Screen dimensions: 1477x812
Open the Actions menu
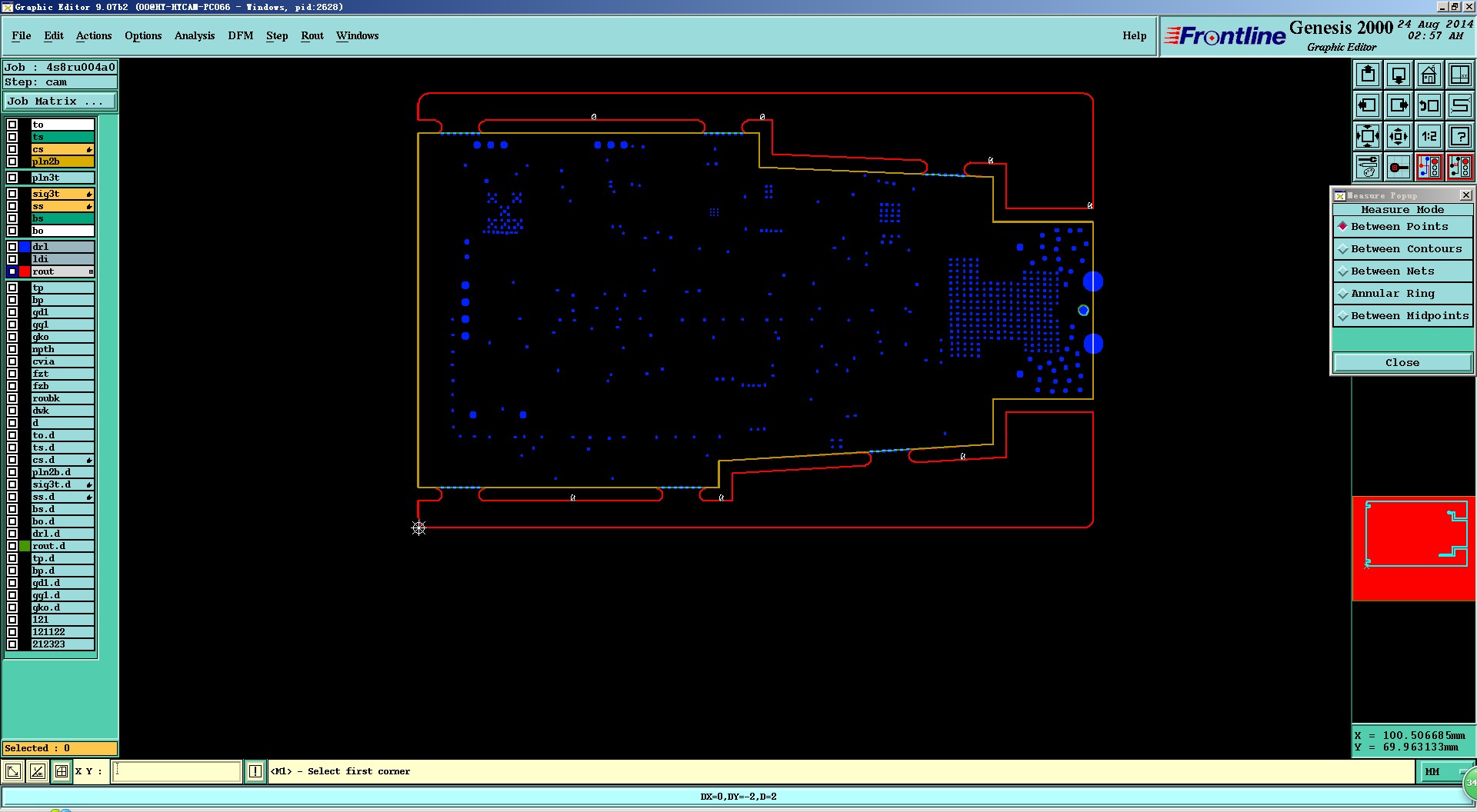click(94, 35)
